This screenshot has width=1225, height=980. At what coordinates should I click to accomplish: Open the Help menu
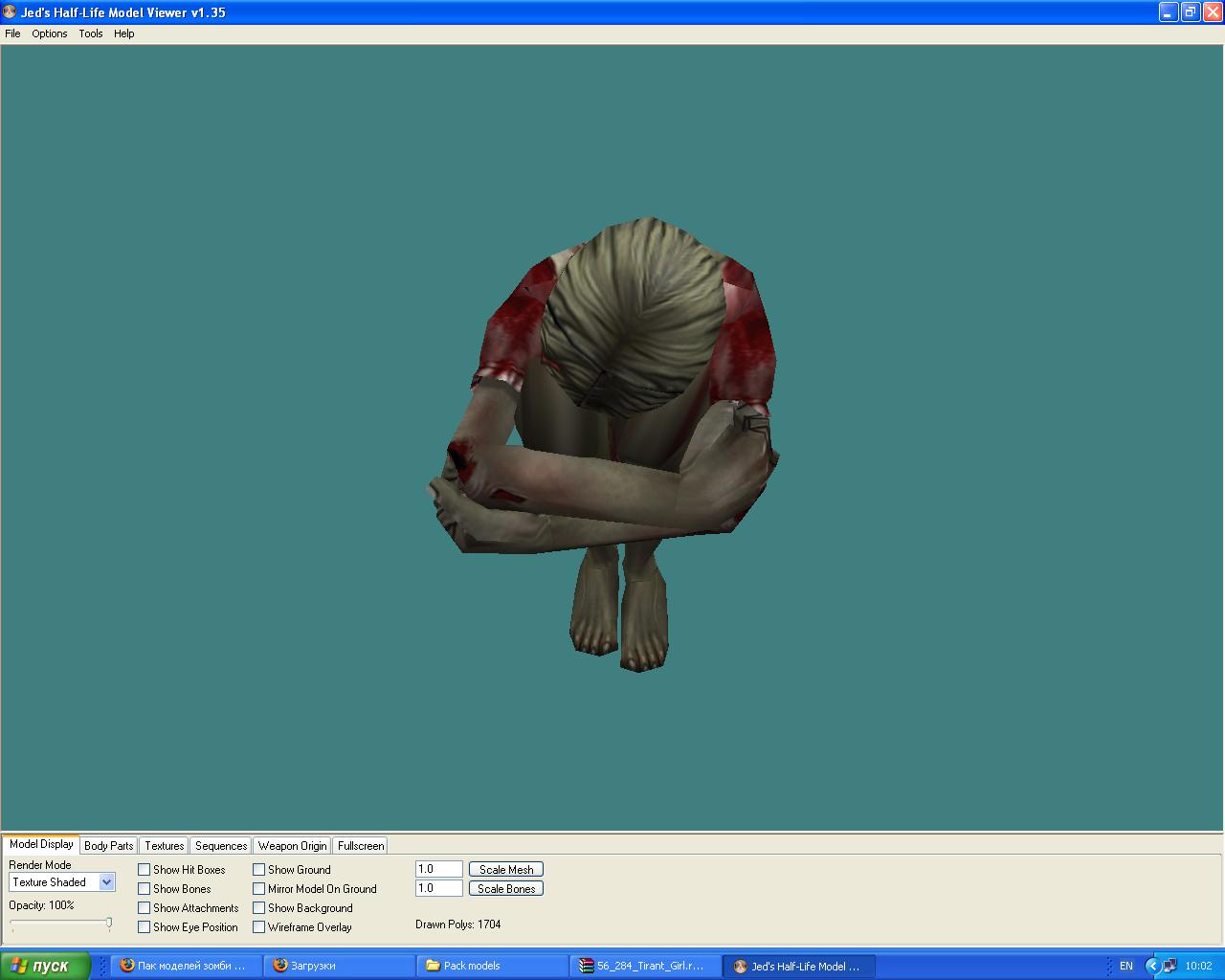(x=124, y=33)
